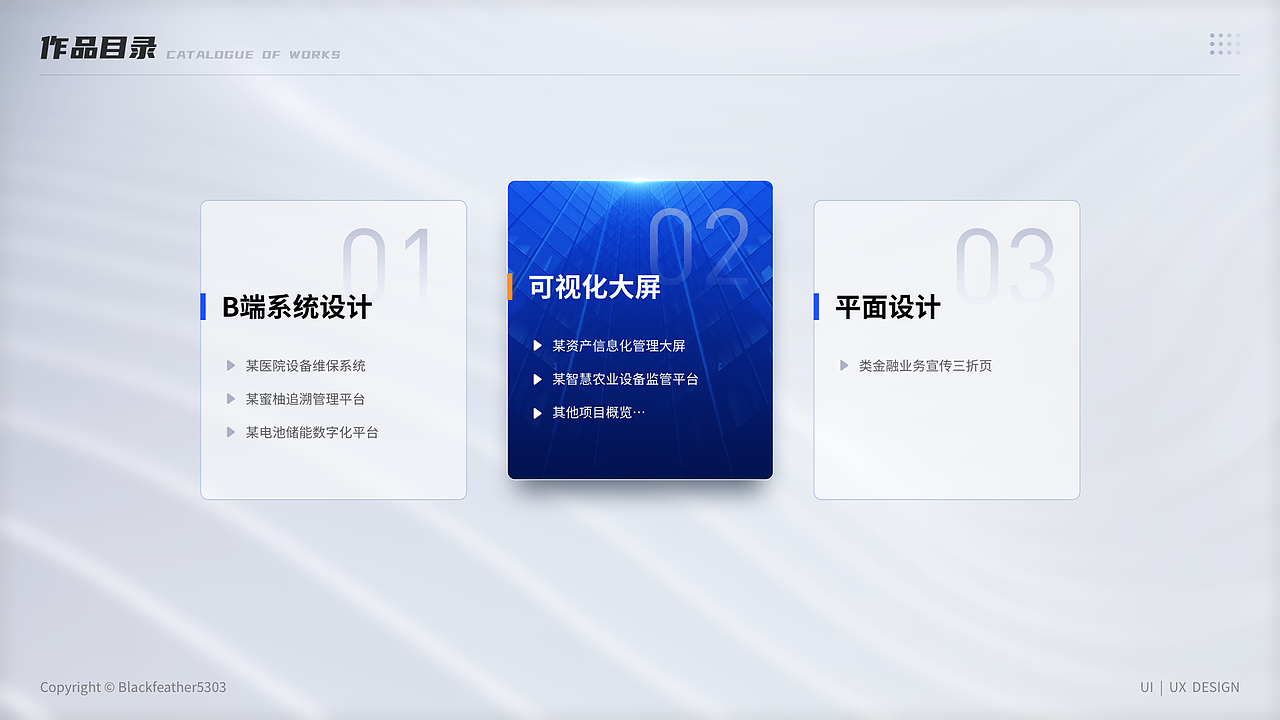The width and height of the screenshot is (1280, 720).
Task: Click the dotted grid icon top right
Action: (x=1224, y=44)
